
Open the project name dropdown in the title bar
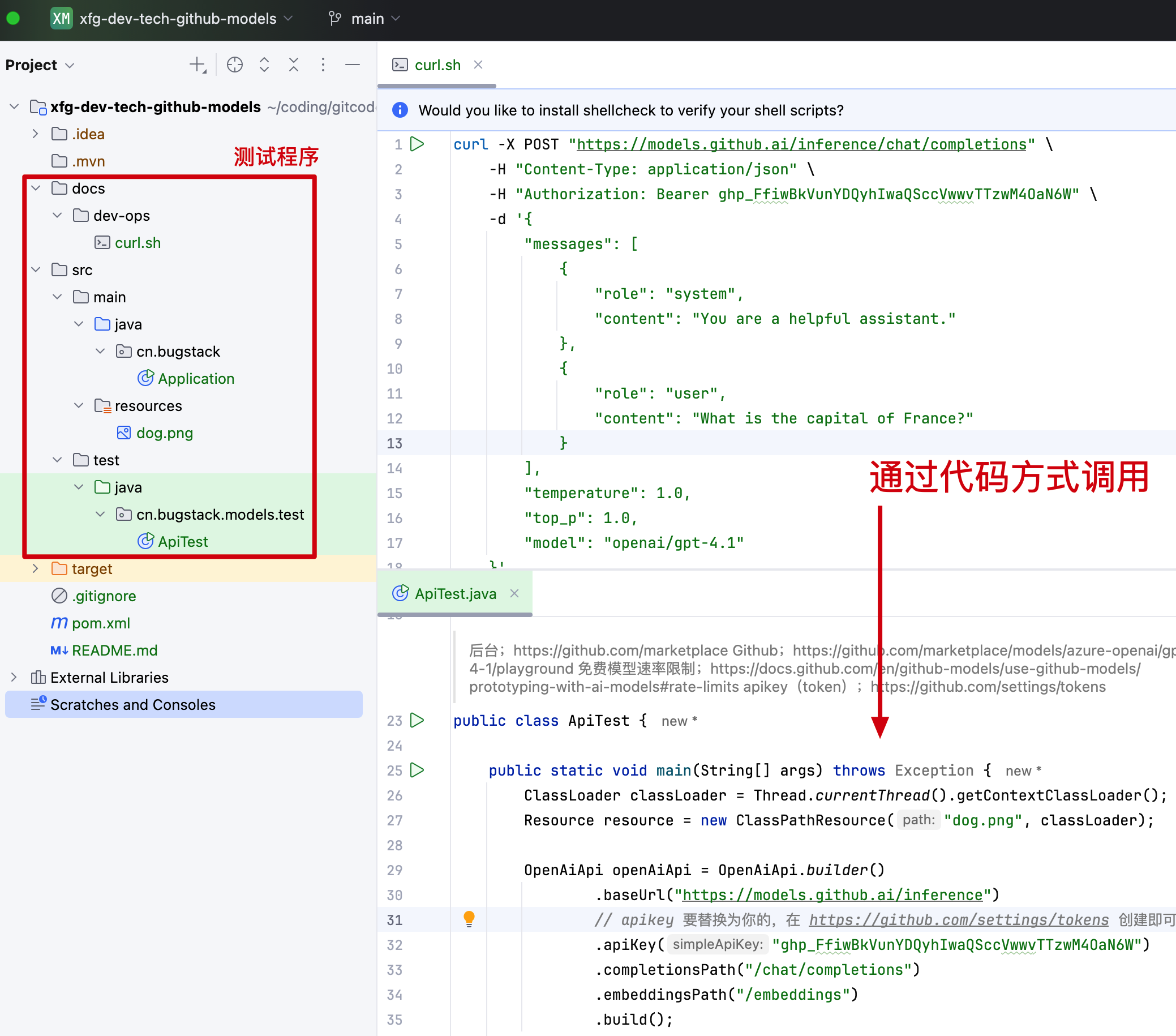tap(178, 19)
